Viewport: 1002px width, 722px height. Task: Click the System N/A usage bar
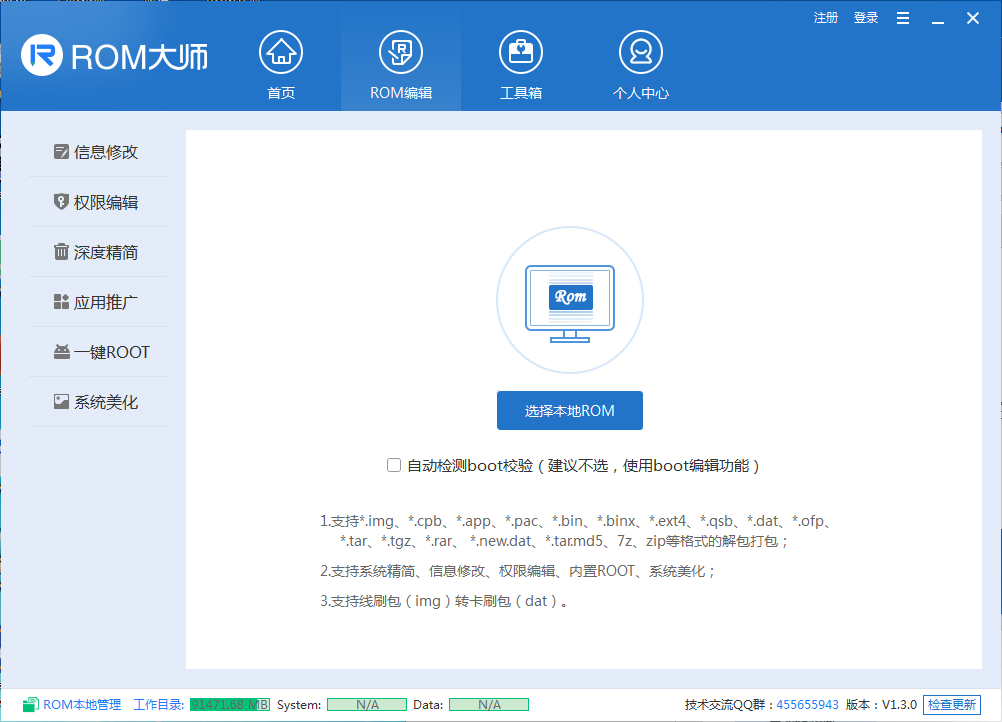[x=367, y=705]
